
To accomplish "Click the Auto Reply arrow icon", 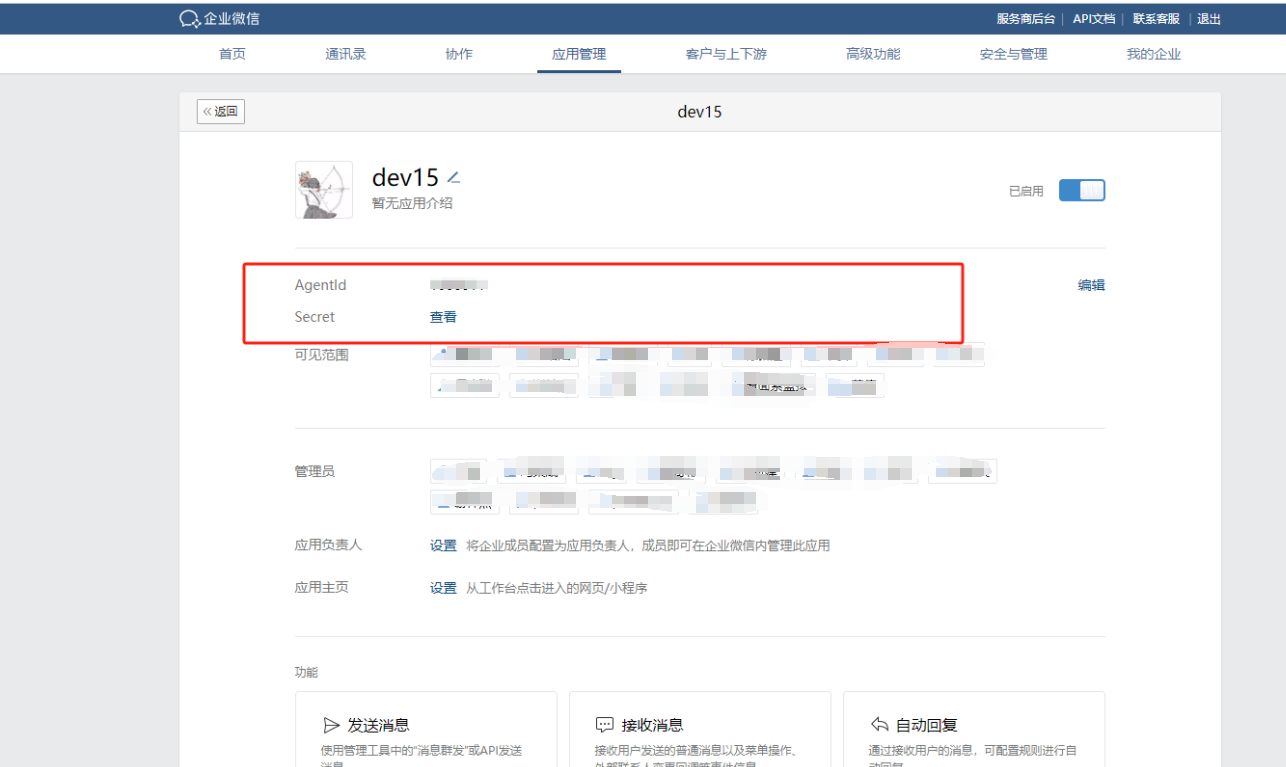I will click(880, 725).
